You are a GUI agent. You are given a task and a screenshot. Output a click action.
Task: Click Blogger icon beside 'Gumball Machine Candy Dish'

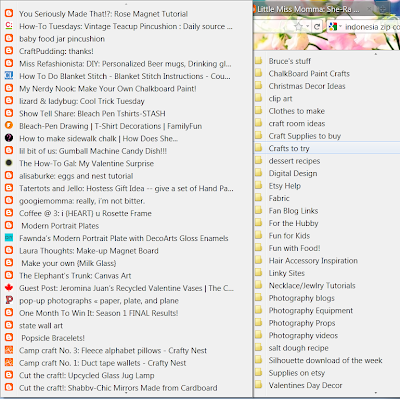(9, 150)
